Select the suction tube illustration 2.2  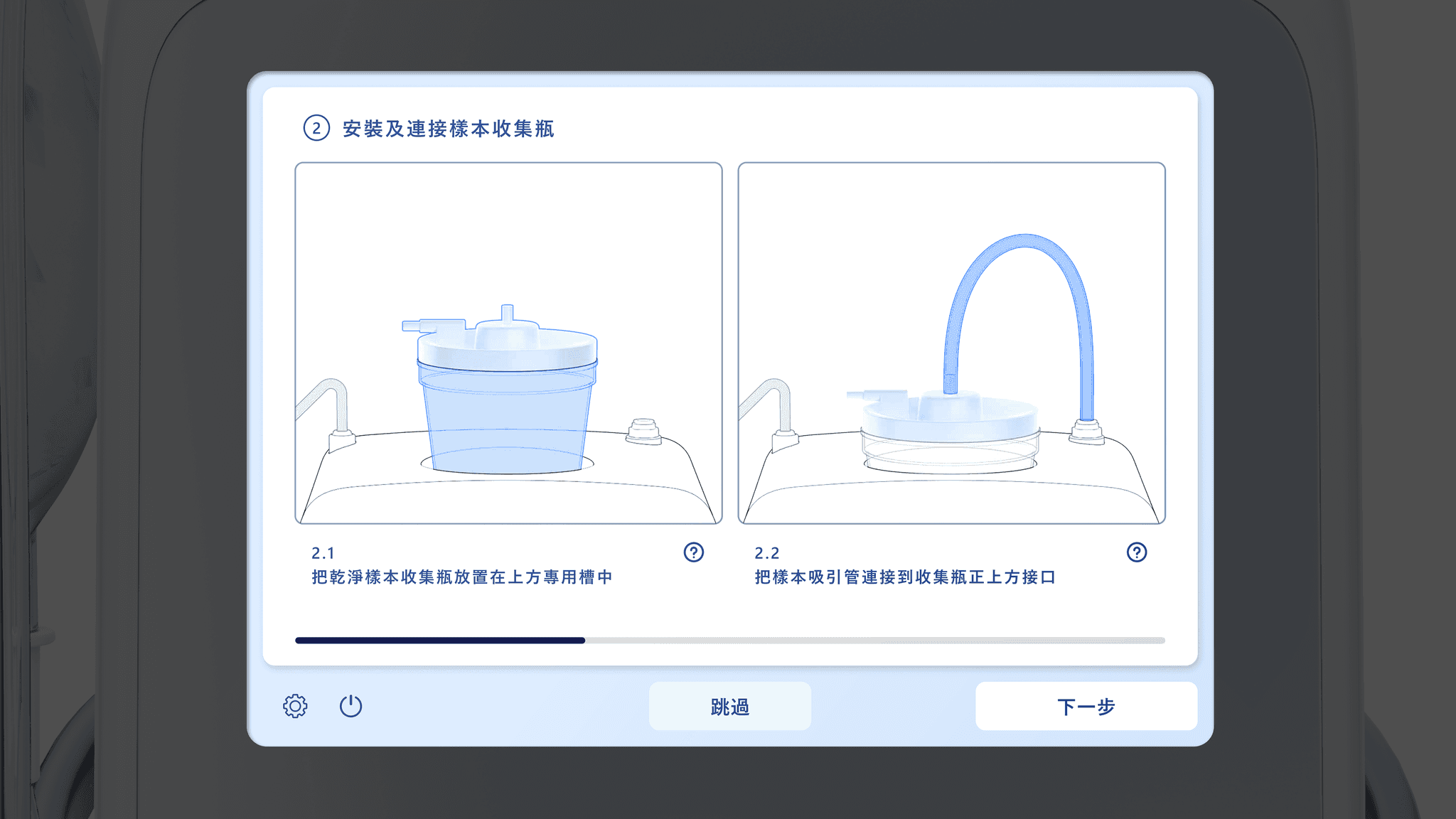[x=952, y=343]
